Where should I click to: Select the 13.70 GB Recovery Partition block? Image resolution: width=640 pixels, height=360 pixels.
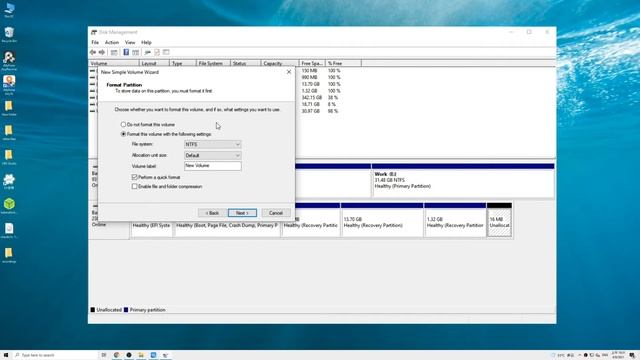pyautogui.click(x=382, y=220)
